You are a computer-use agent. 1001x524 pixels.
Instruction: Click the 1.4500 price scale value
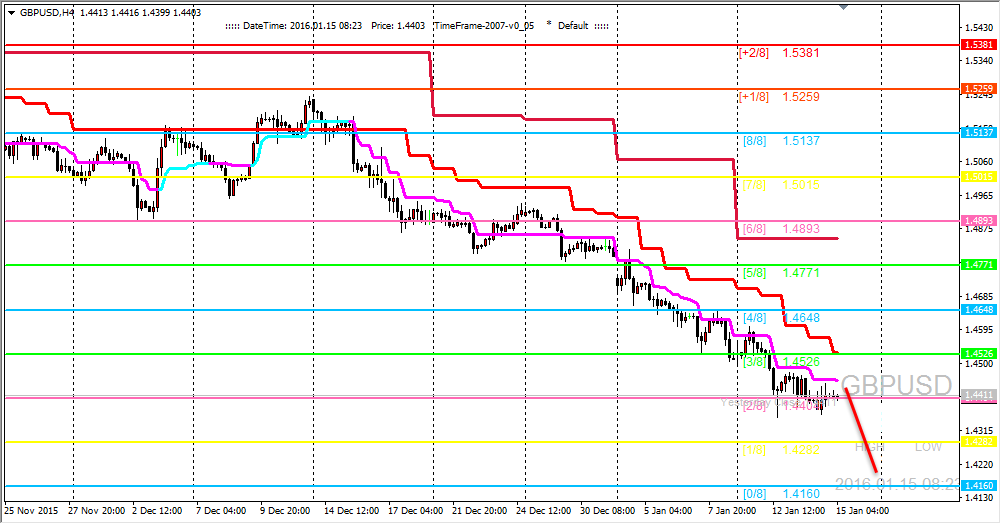pos(979,364)
